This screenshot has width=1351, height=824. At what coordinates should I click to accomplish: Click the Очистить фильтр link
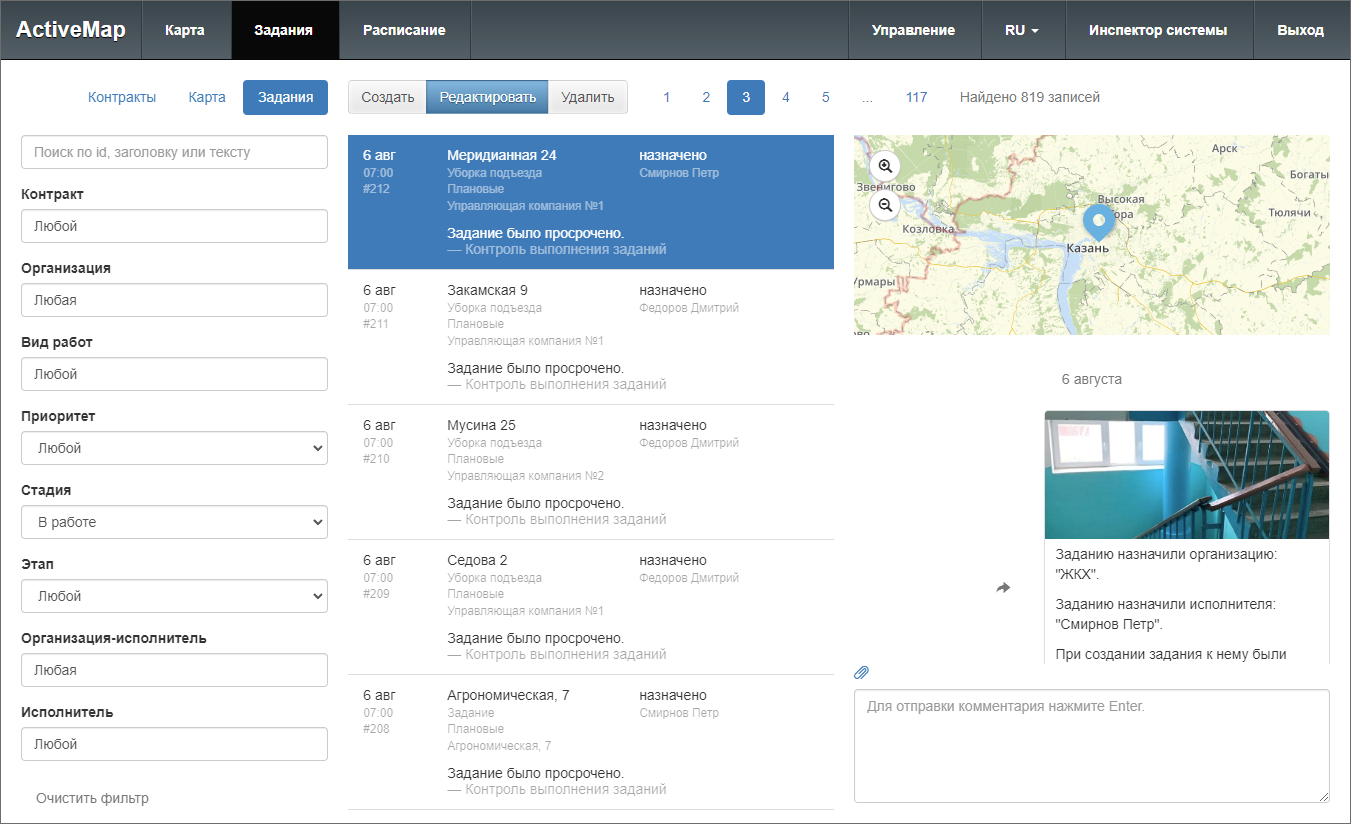pos(92,798)
